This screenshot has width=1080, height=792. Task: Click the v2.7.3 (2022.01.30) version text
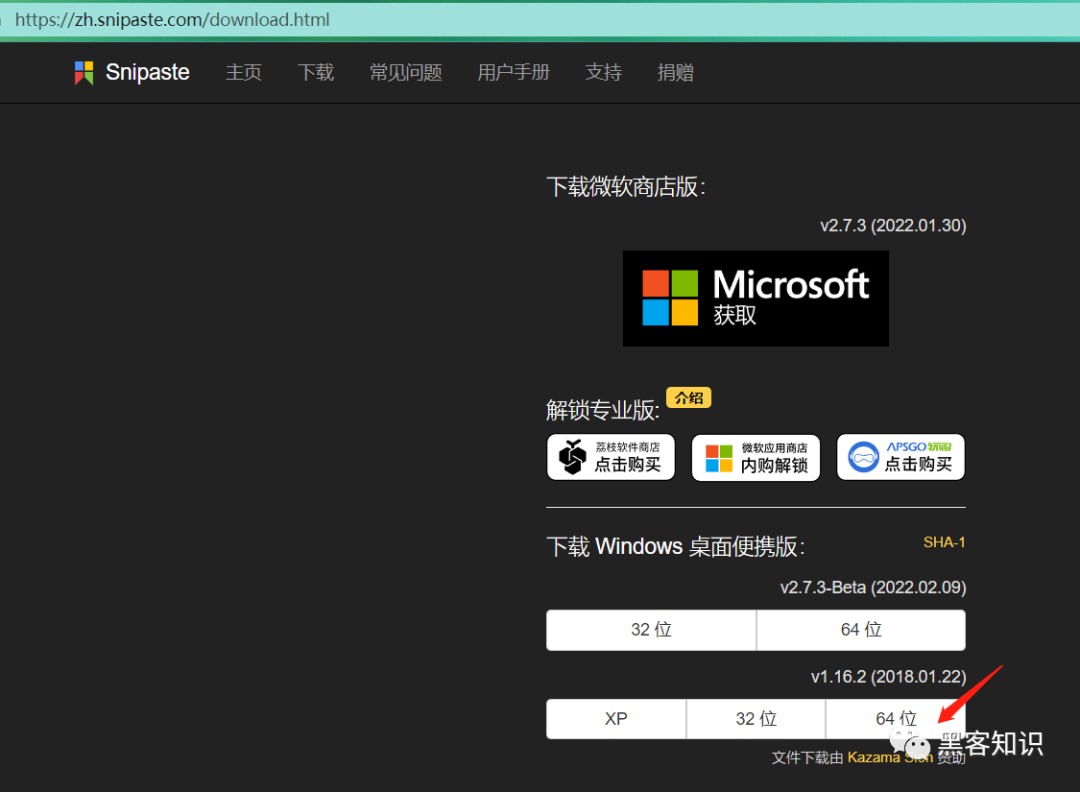(893, 225)
